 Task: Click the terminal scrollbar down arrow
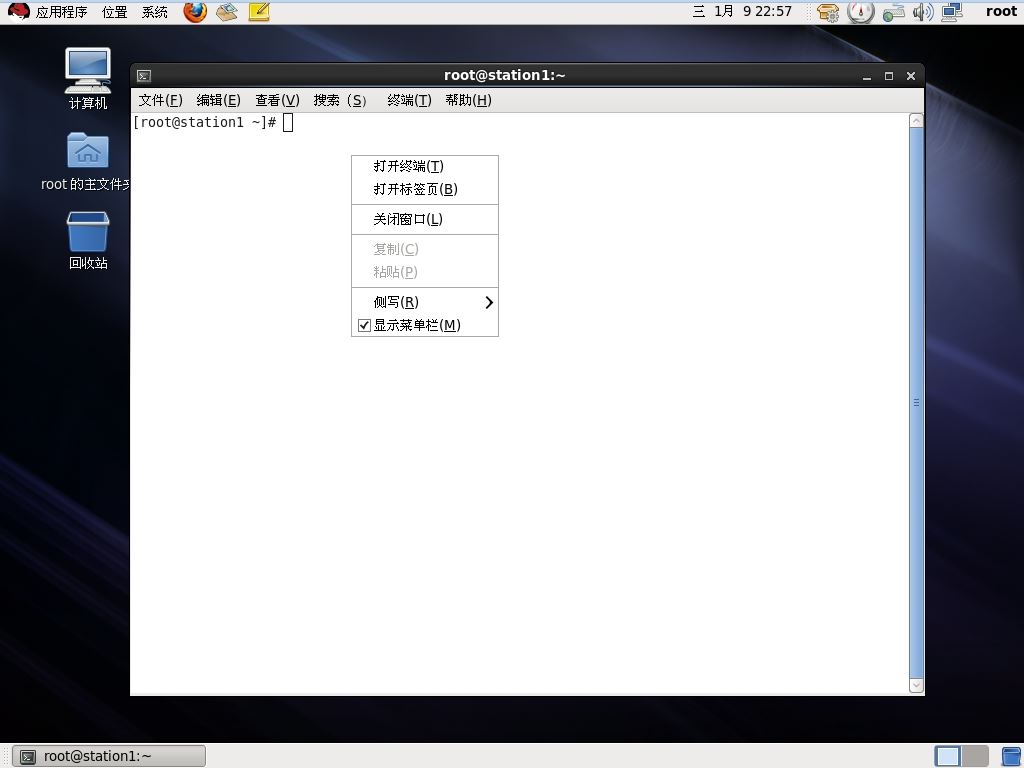[x=916, y=685]
